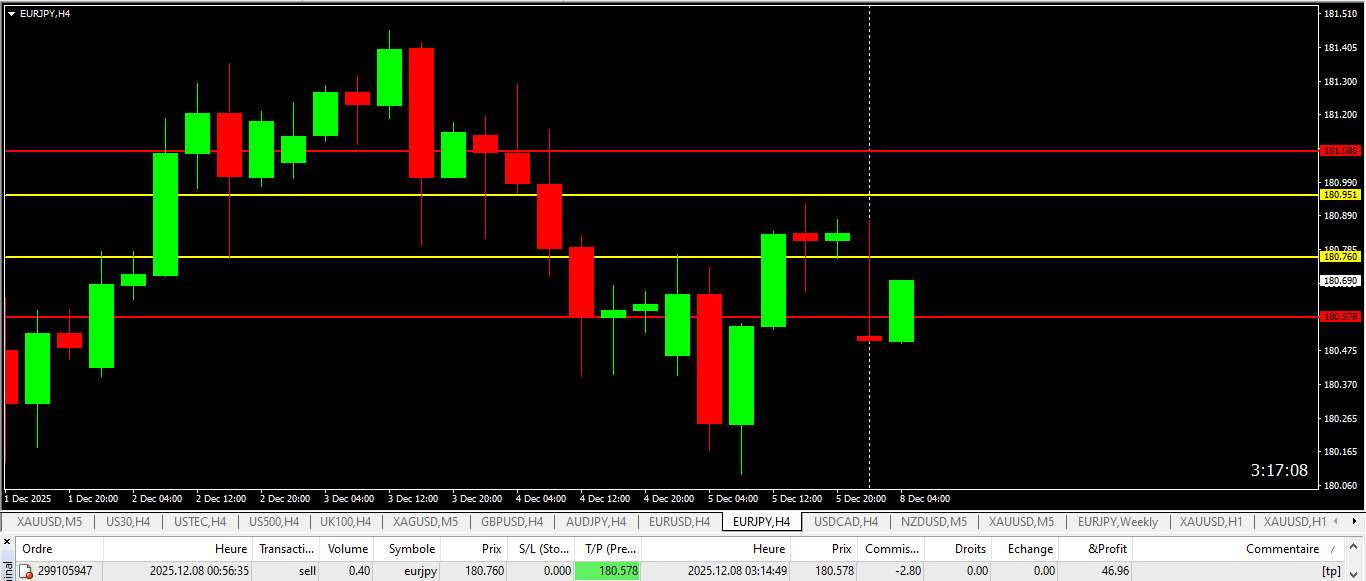1366x581 pixels.
Task: Click the sell transaction cell
Action: coord(308,571)
